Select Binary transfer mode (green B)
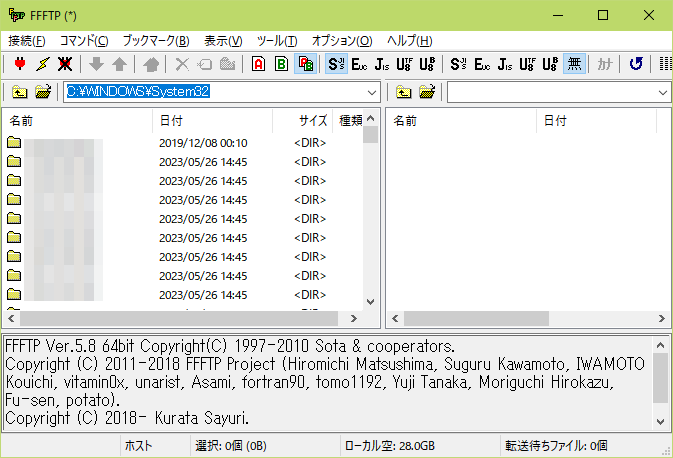Image resolution: width=673 pixels, height=458 pixels. [x=282, y=64]
